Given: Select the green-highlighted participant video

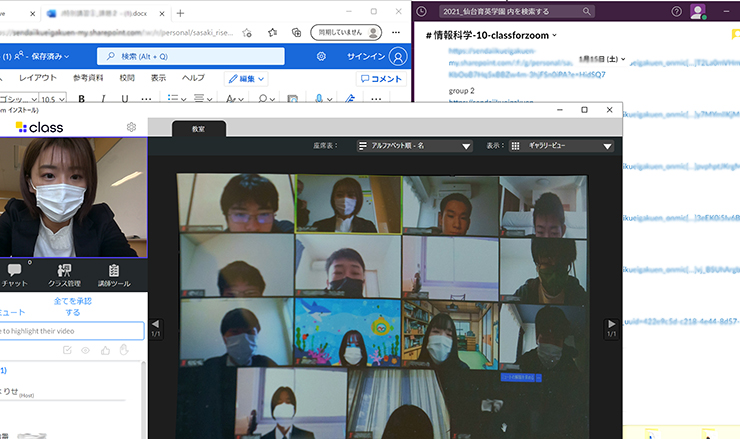Looking at the screenshot, I should [348, 204].
